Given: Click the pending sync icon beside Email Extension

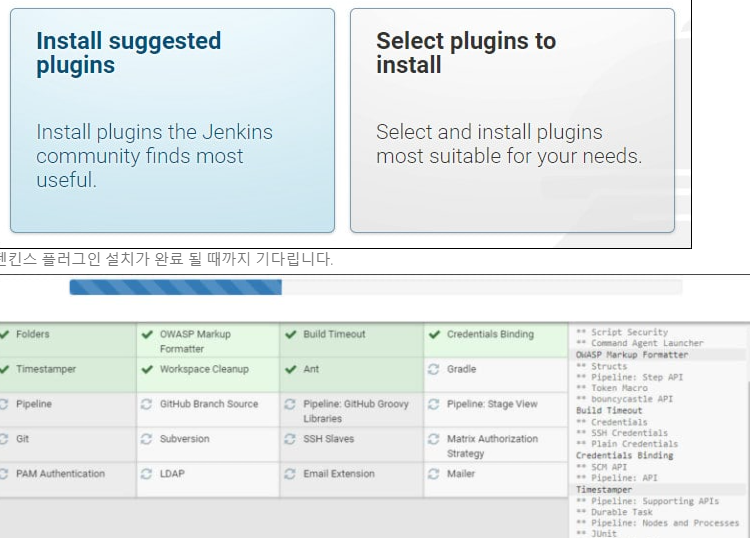Looking at the screenshot, I should (290, 474).
